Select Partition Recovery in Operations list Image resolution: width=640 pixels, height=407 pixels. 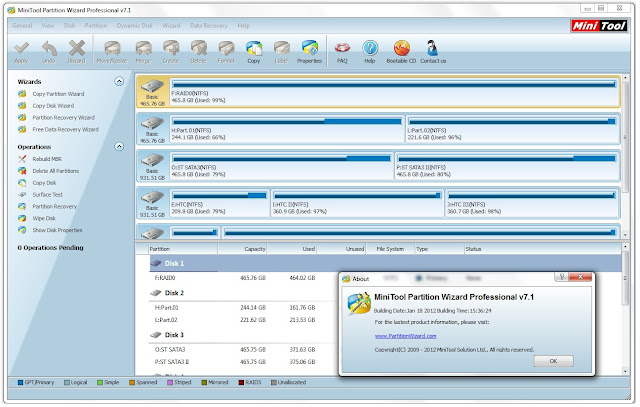click(54, 207)
